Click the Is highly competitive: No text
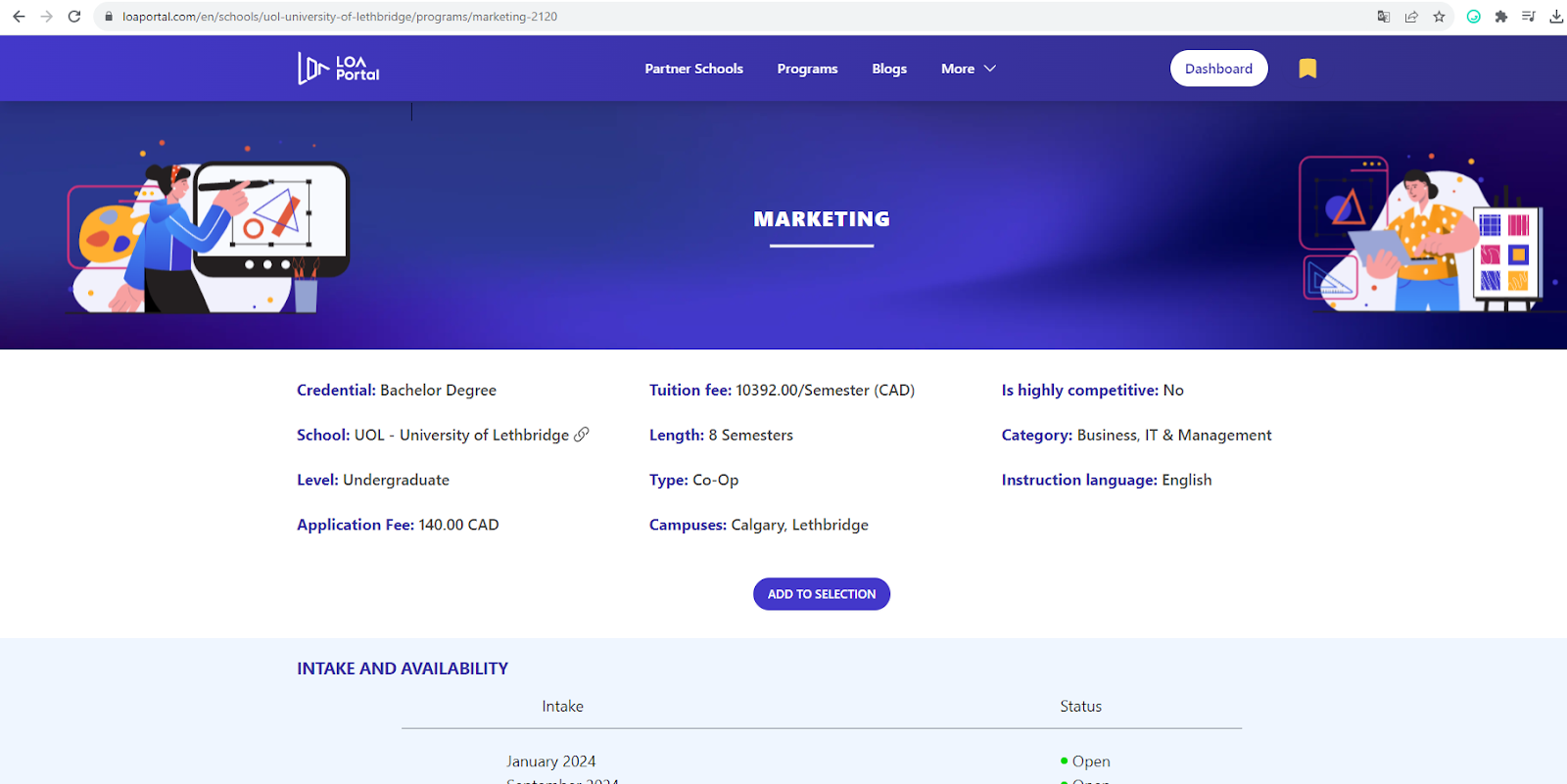 click(1093, 390)
